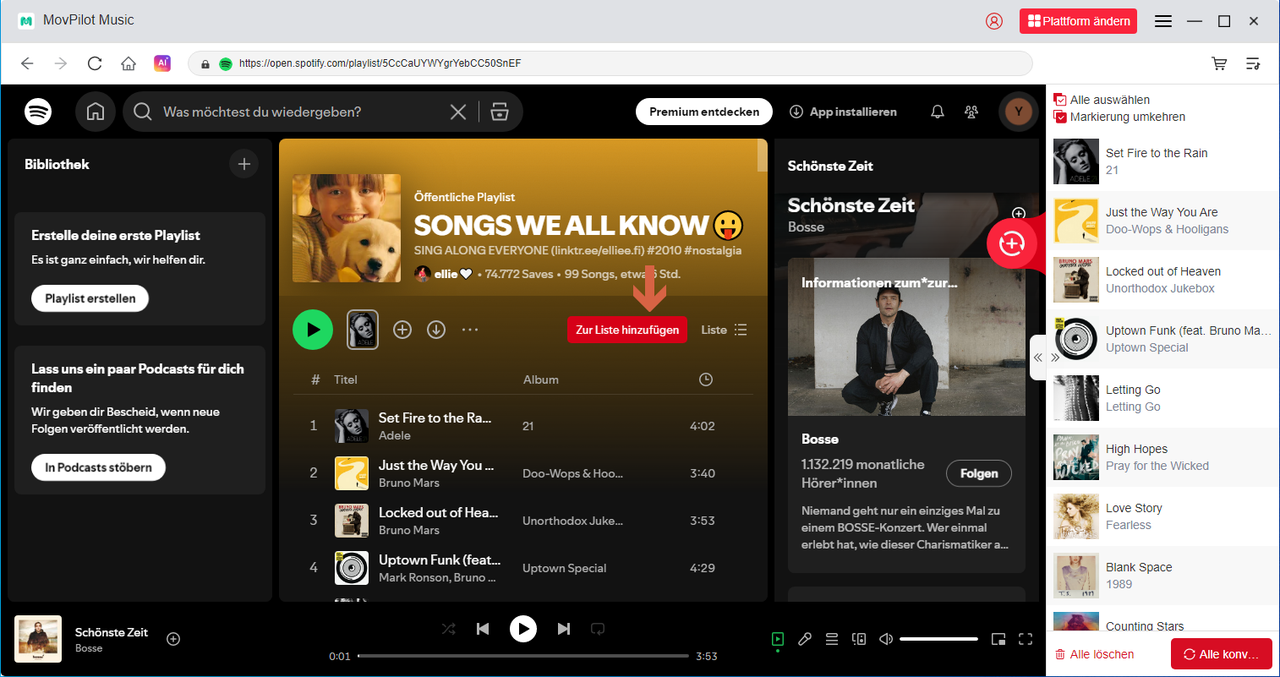1280x677 pixels.
Task: Clear the Spotify search with X
Action: coord(458,112)
